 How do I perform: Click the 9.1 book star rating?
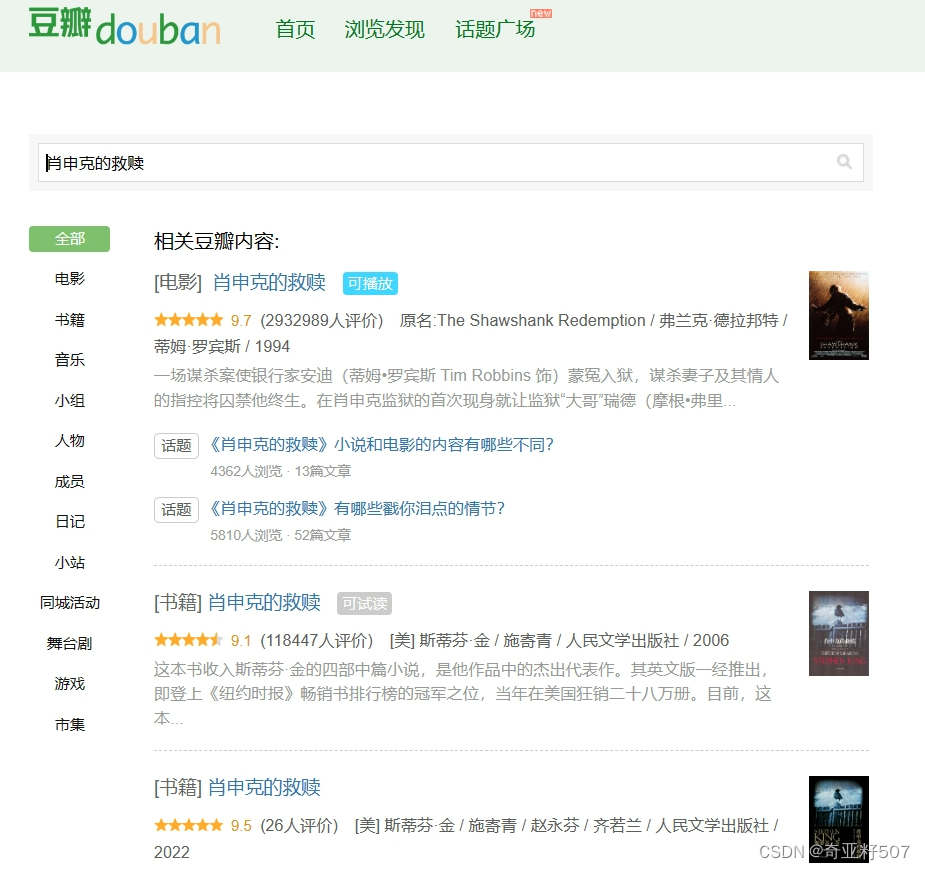point(203,640)
